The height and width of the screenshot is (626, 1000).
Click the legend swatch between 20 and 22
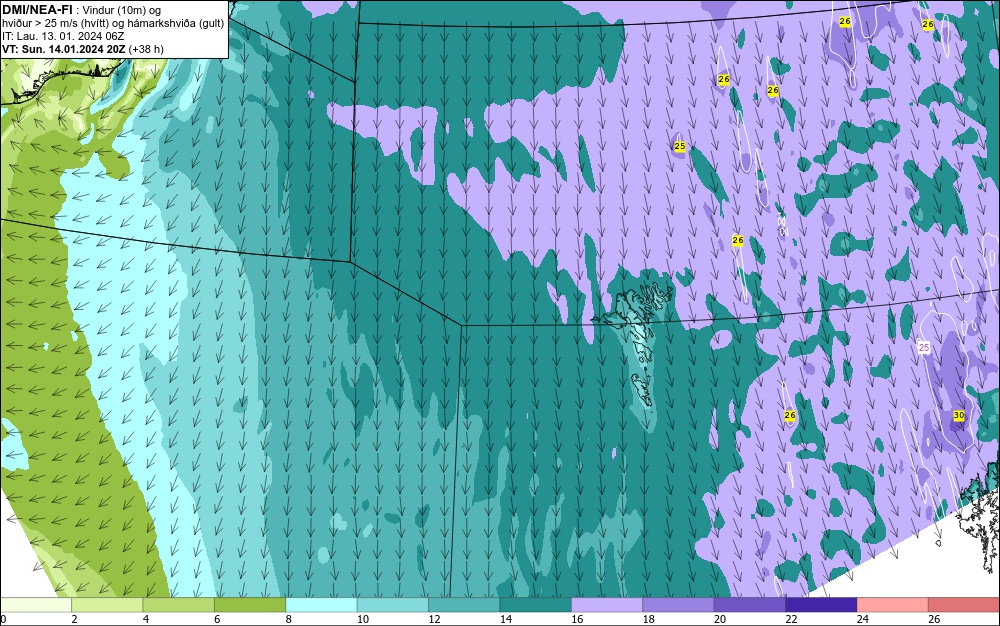coord(750,605)
